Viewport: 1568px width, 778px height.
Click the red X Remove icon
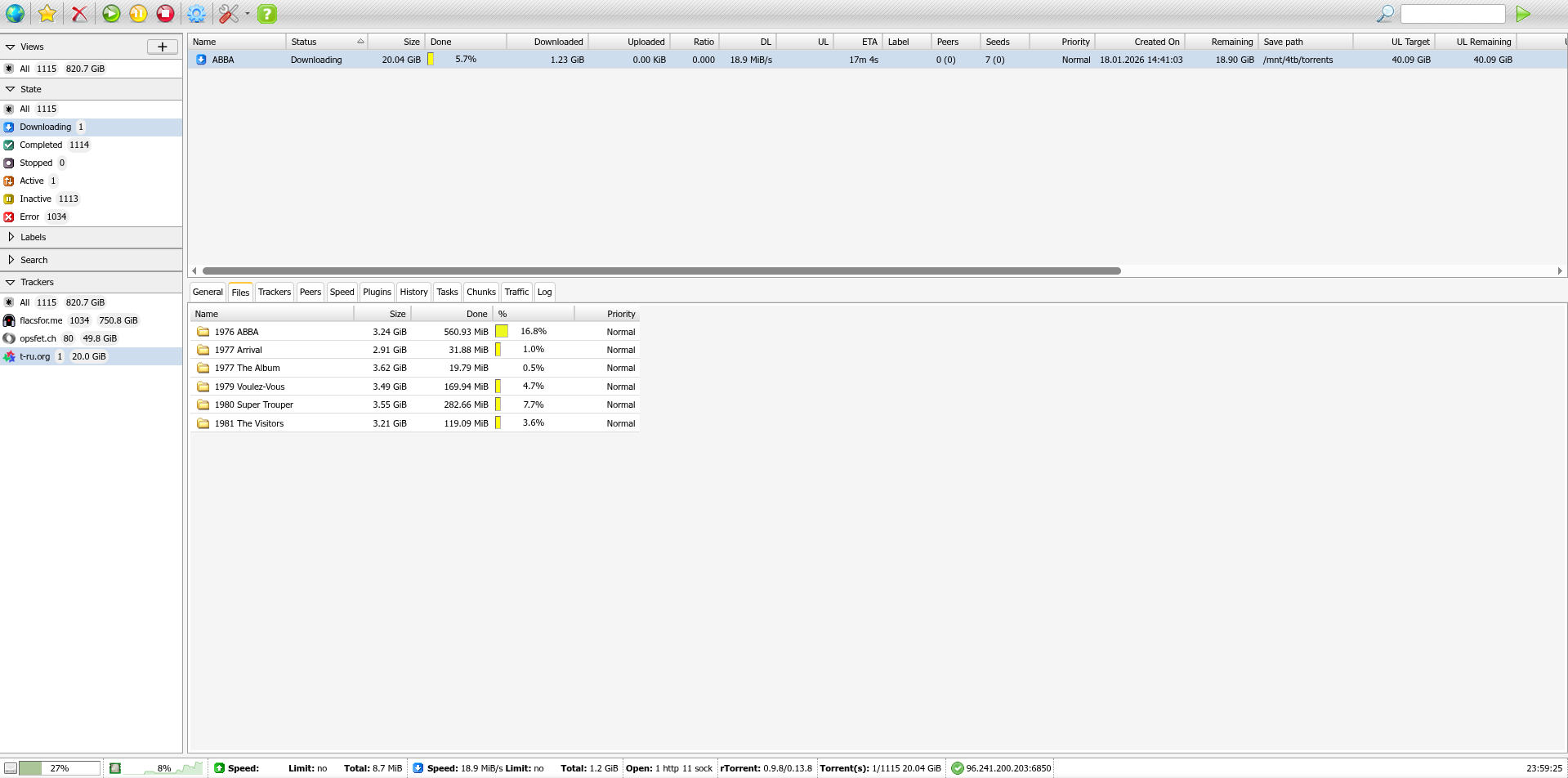[79, 13]
